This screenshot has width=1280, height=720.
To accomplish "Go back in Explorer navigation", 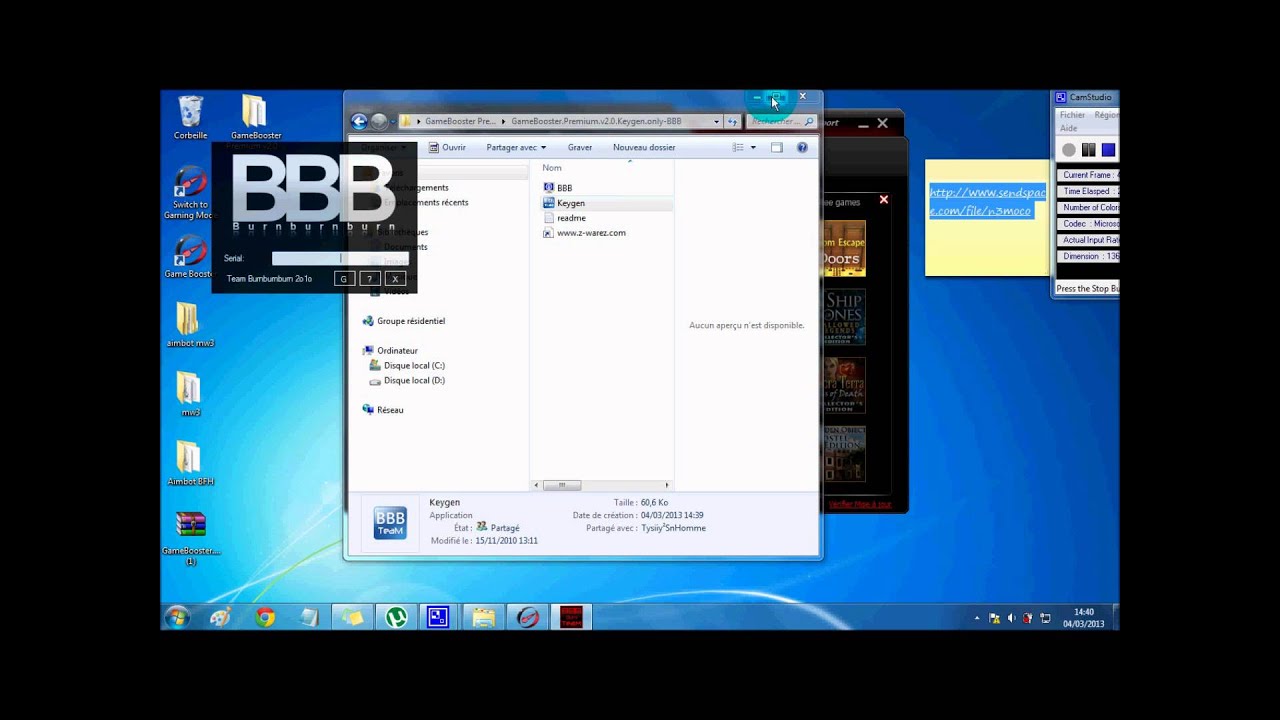I will point(359,122).
